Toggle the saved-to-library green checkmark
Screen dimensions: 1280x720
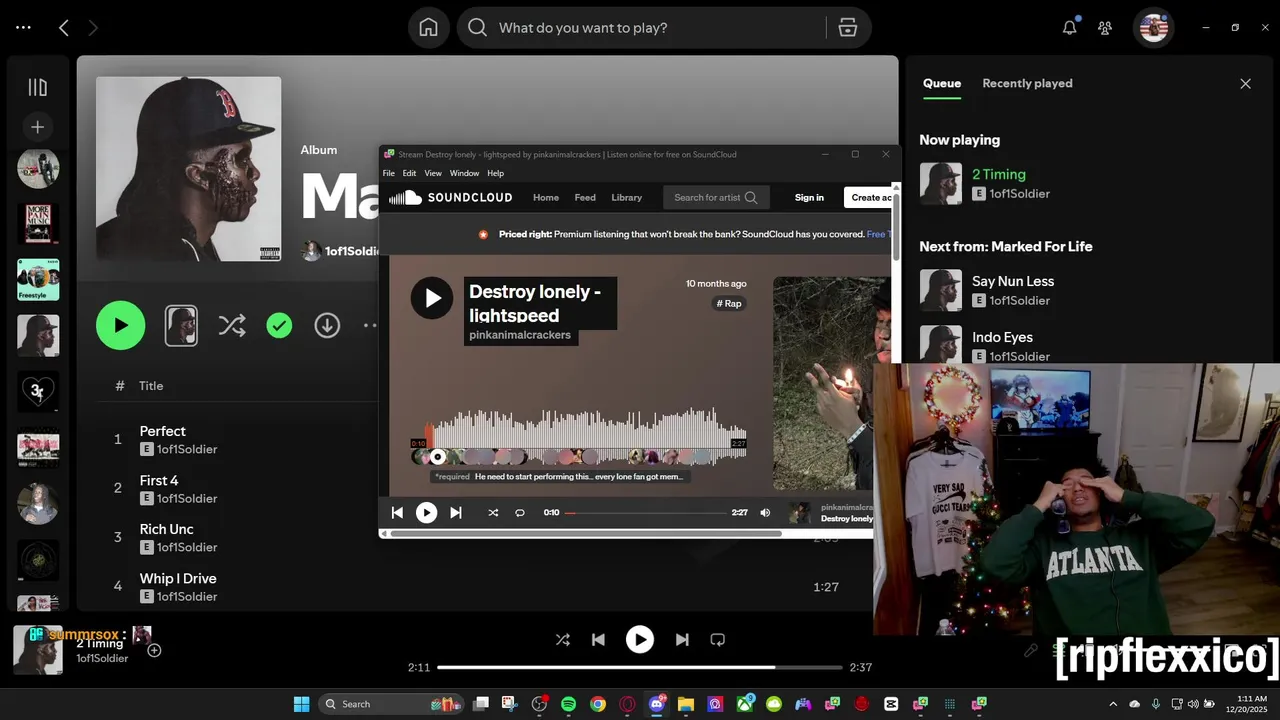[279, 325]
